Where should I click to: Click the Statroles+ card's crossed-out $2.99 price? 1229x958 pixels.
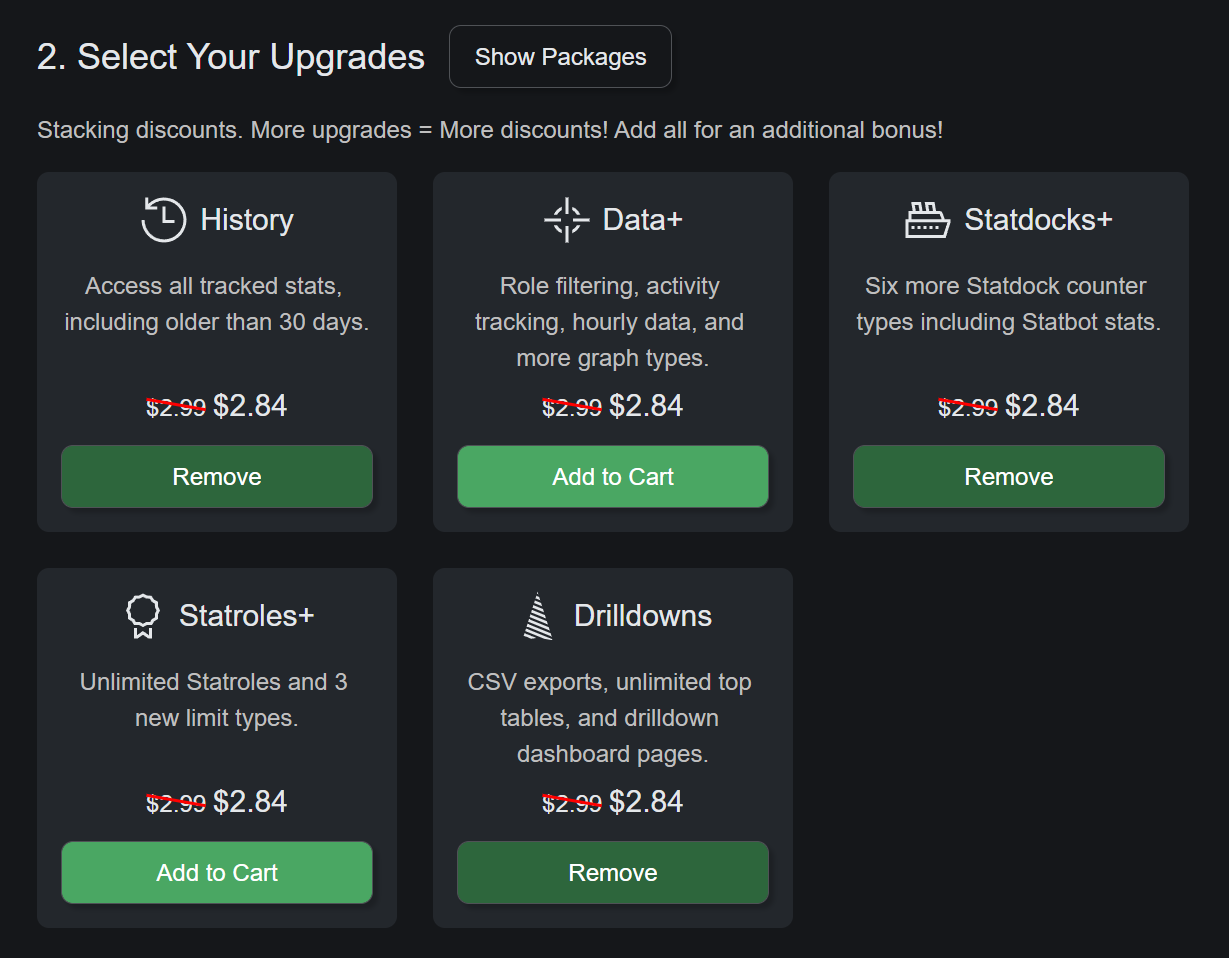click(176, 803)
